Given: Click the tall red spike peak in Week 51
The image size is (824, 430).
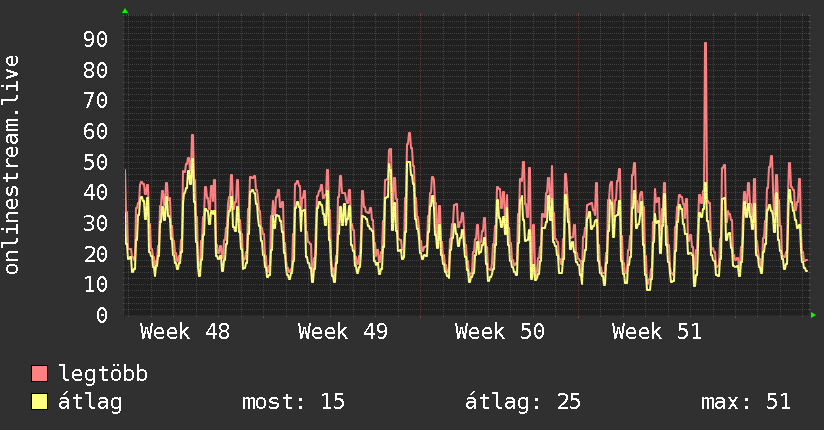Looking at the screenshot, I should (x=705, y=44).
